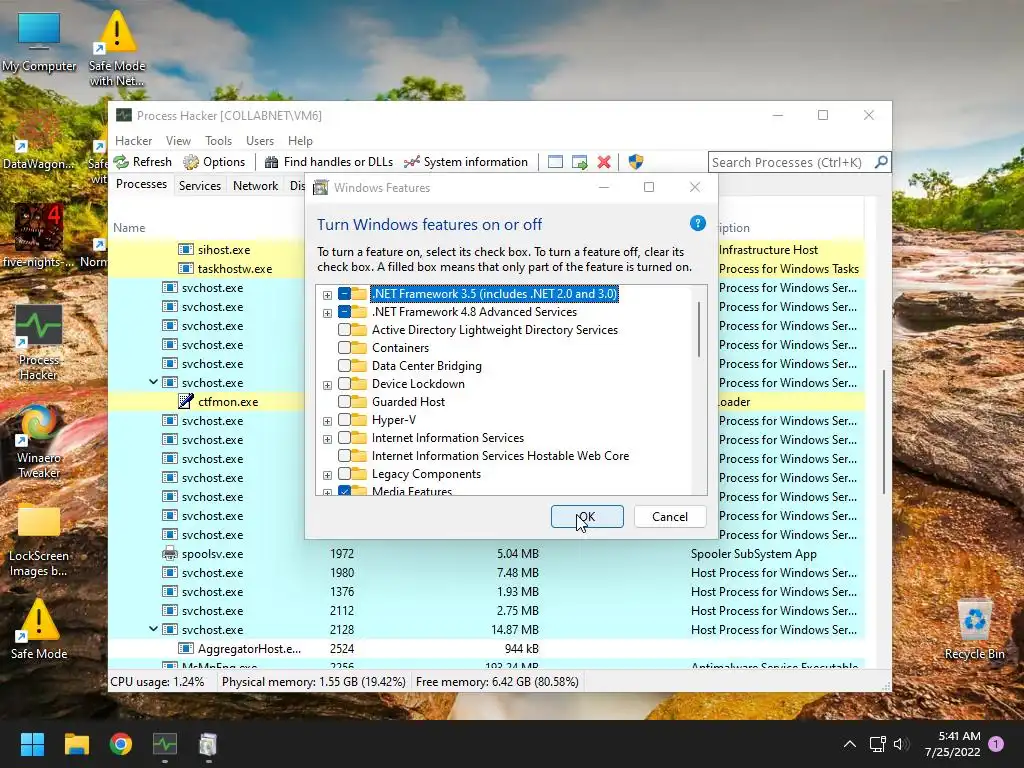The height and width of the screenshot is (768, 1024).
Task: Click the Process Hacker process list scrollbar
Action: coord(884,431)
